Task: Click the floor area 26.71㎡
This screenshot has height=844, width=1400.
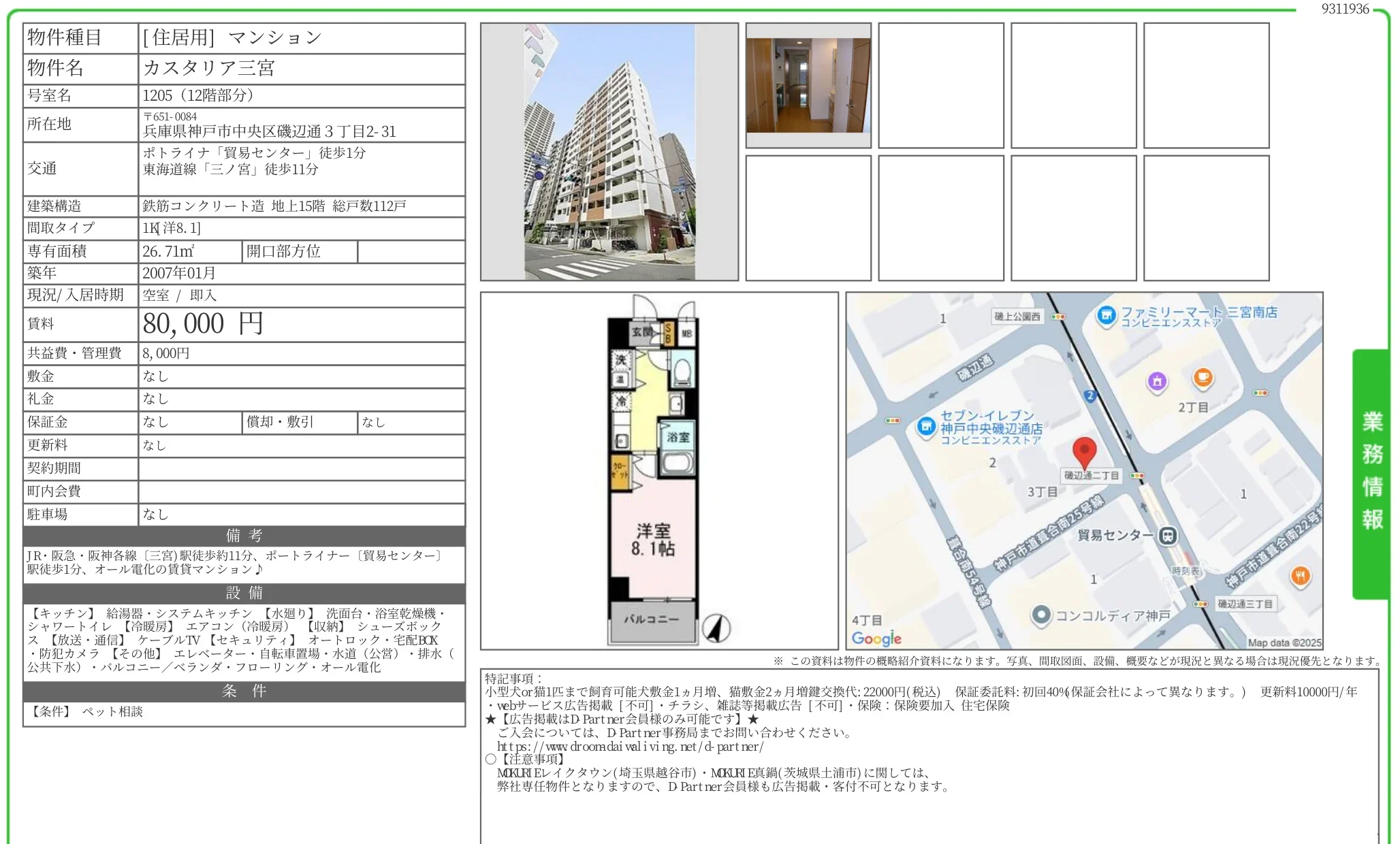Action: point(168,251)
